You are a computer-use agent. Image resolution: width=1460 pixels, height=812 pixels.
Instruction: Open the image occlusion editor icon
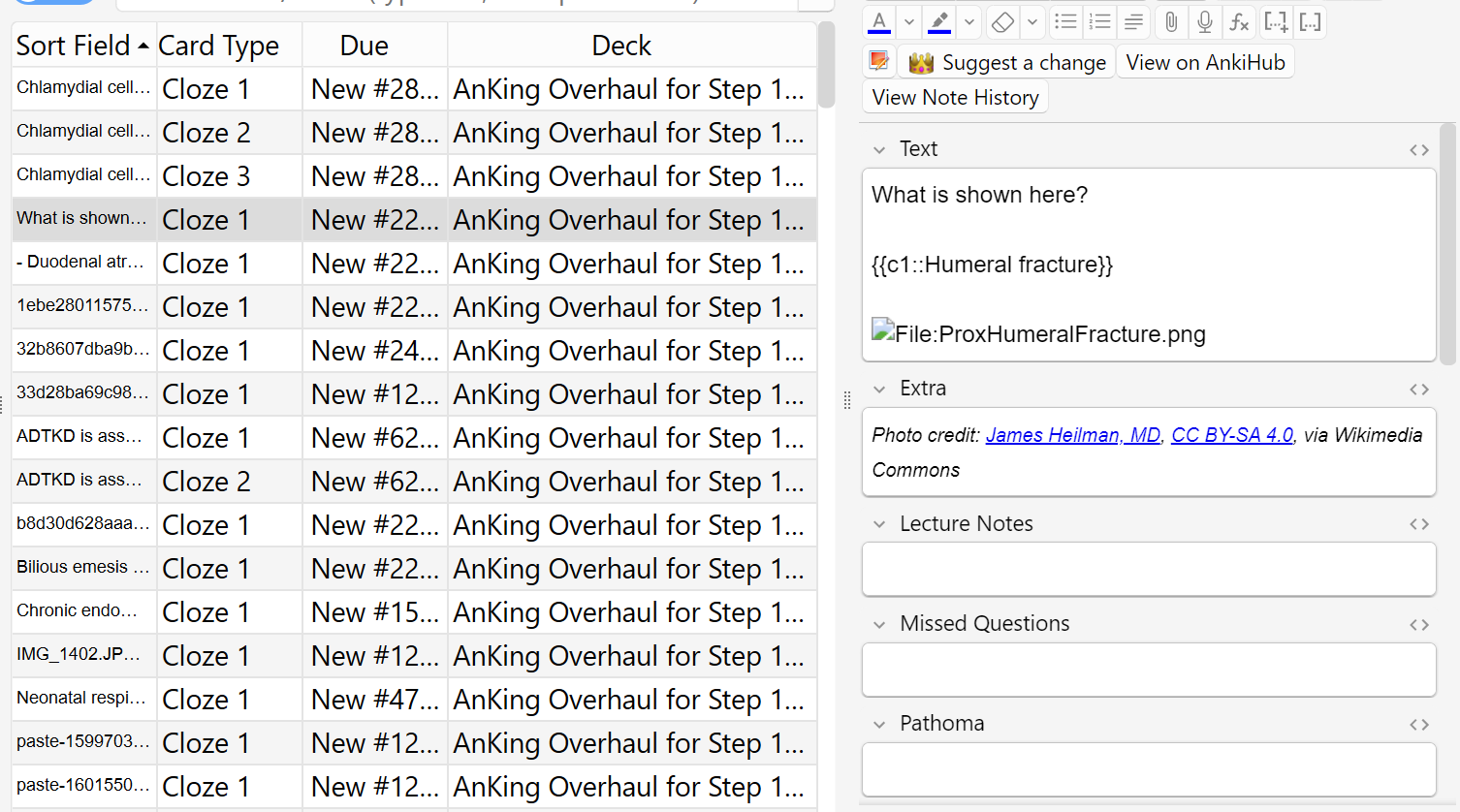pyautogui.click(x=879, y=62)
